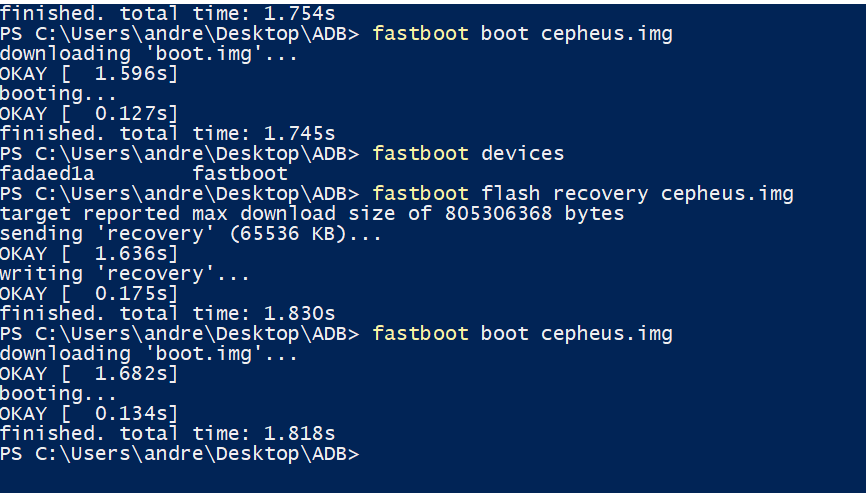
Task: Click the OKAY 0.175s result line
Action: 89,294
